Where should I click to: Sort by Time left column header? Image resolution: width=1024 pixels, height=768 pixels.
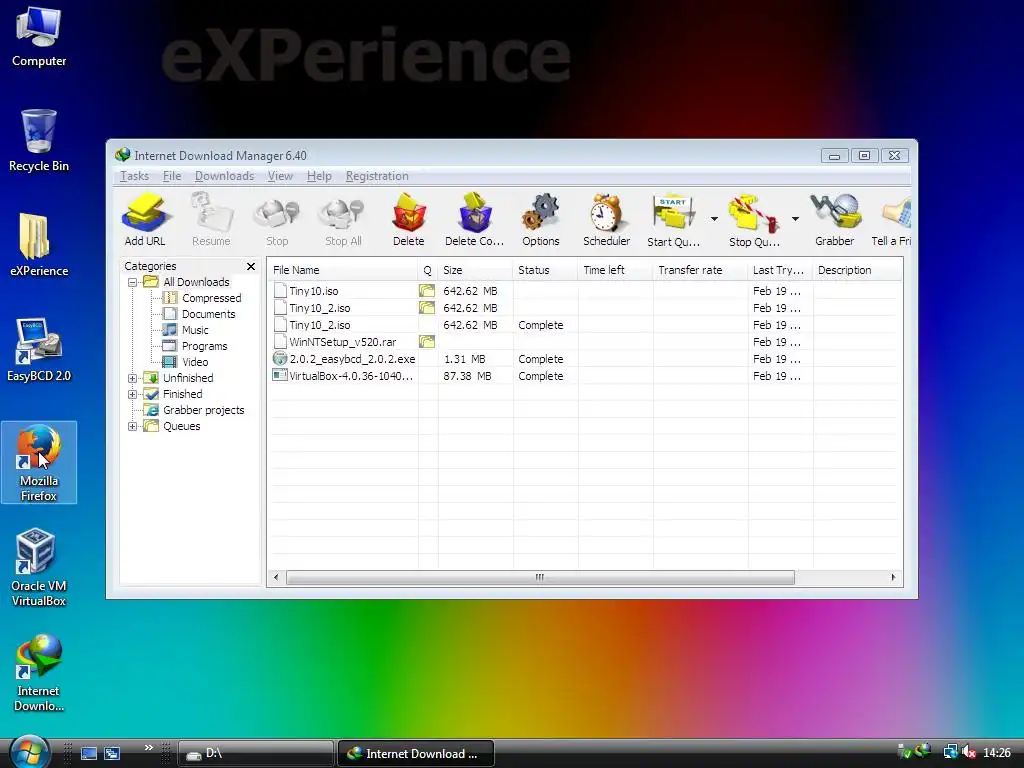coord(615,270)
